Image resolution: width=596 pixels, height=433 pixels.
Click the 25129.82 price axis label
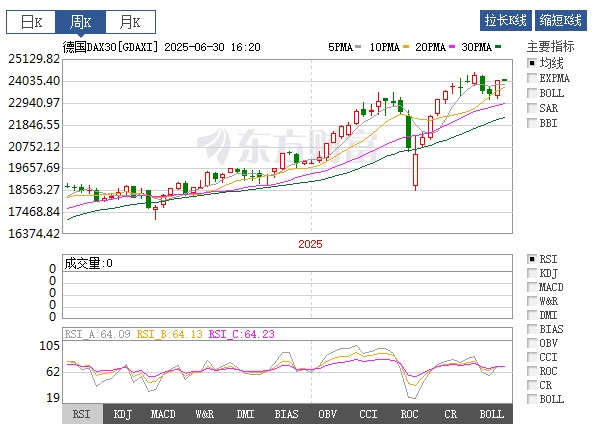tap(34, 59)
